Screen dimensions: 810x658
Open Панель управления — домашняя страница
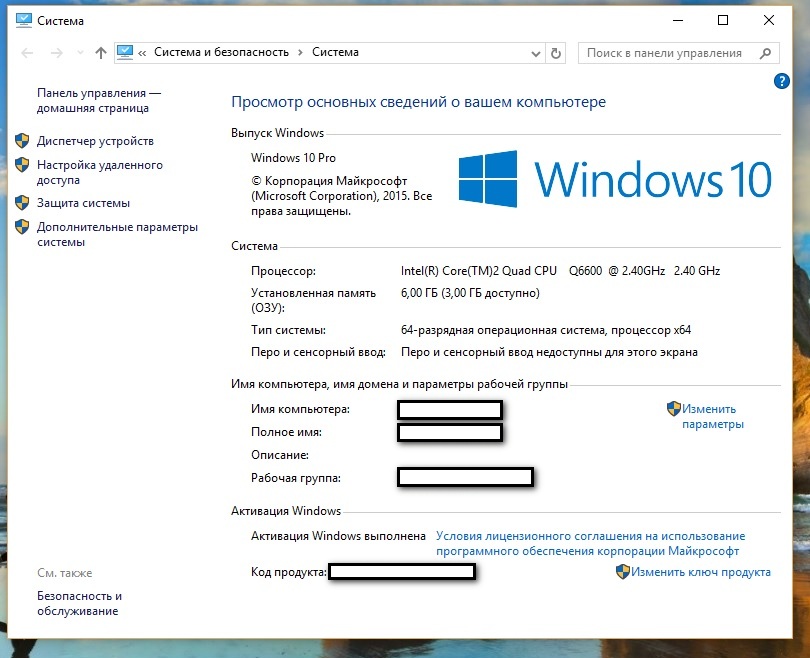click(x=98, y=100)
